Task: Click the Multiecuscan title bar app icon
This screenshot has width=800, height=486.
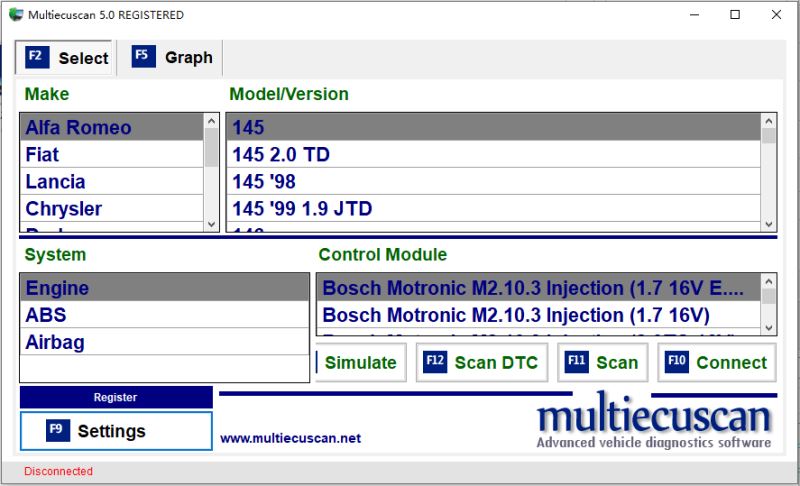Action: click(16, 14)
